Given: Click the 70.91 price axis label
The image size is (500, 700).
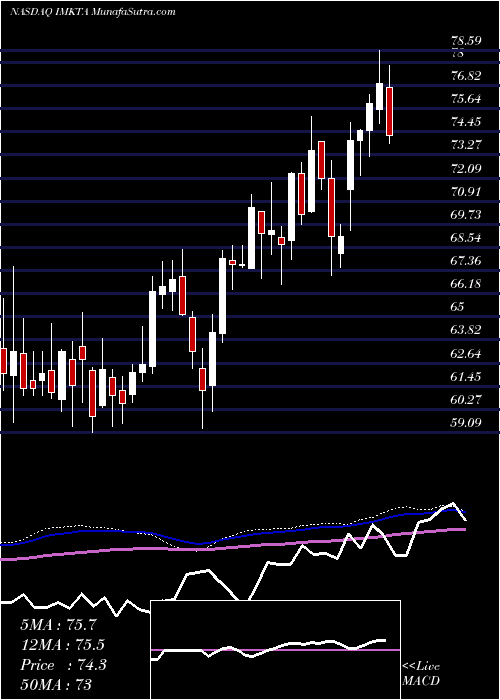Looking at the screenshot, I should 466,192.
